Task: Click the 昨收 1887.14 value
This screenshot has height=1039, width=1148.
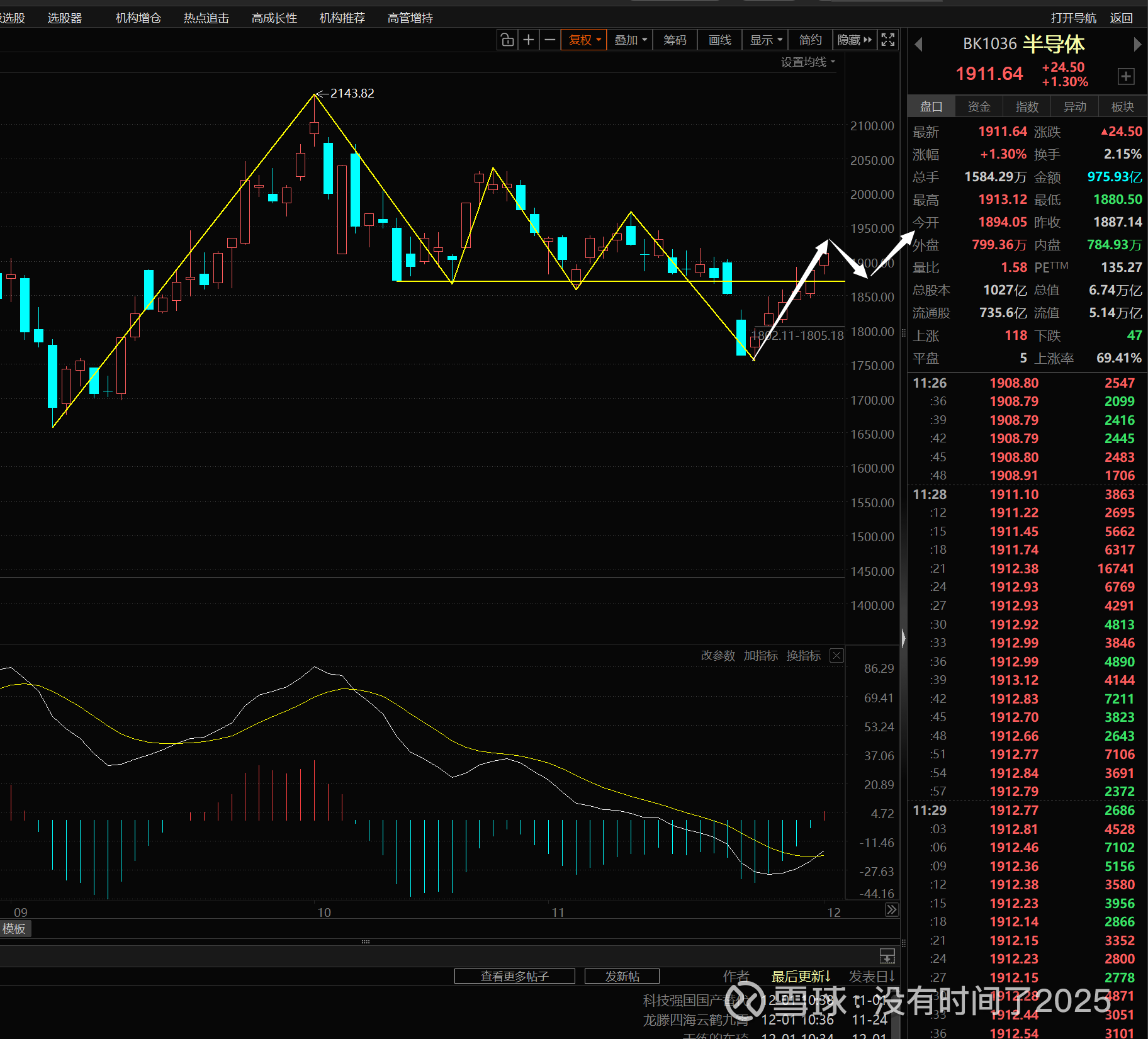Action: tap(1118, 222)
